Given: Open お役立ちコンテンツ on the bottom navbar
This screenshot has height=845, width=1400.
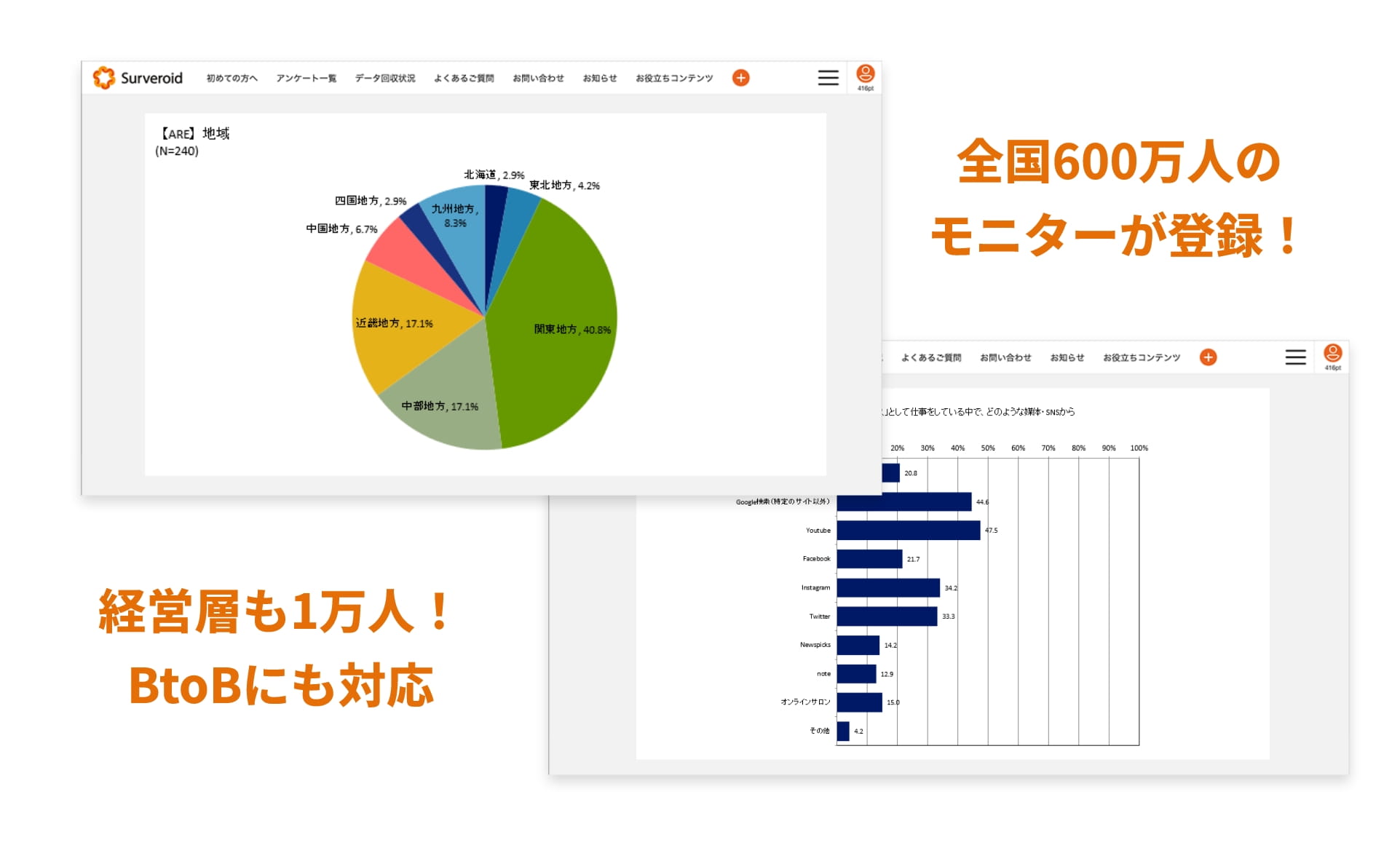Looking at the screenshot, I should (x=1142, y=357).
